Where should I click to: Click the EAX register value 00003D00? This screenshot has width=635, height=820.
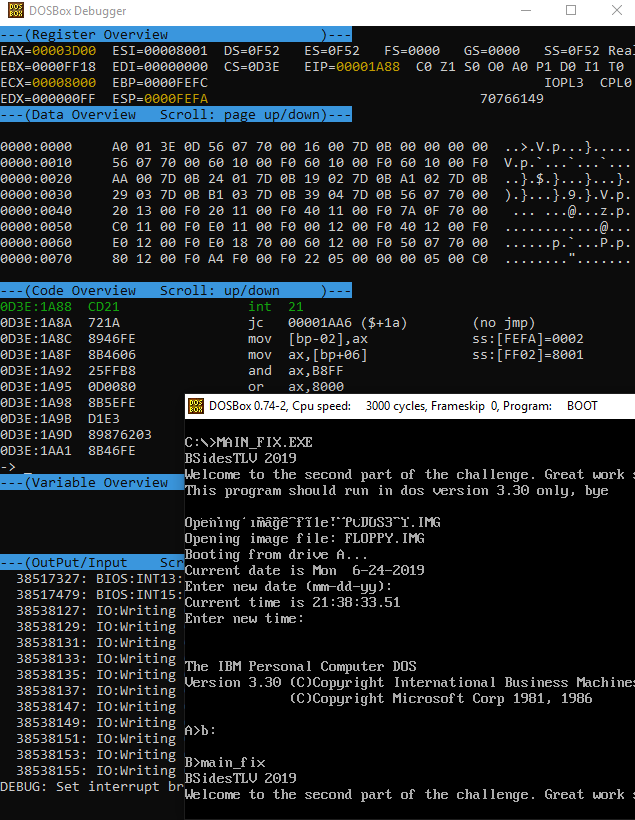(64, 51)
